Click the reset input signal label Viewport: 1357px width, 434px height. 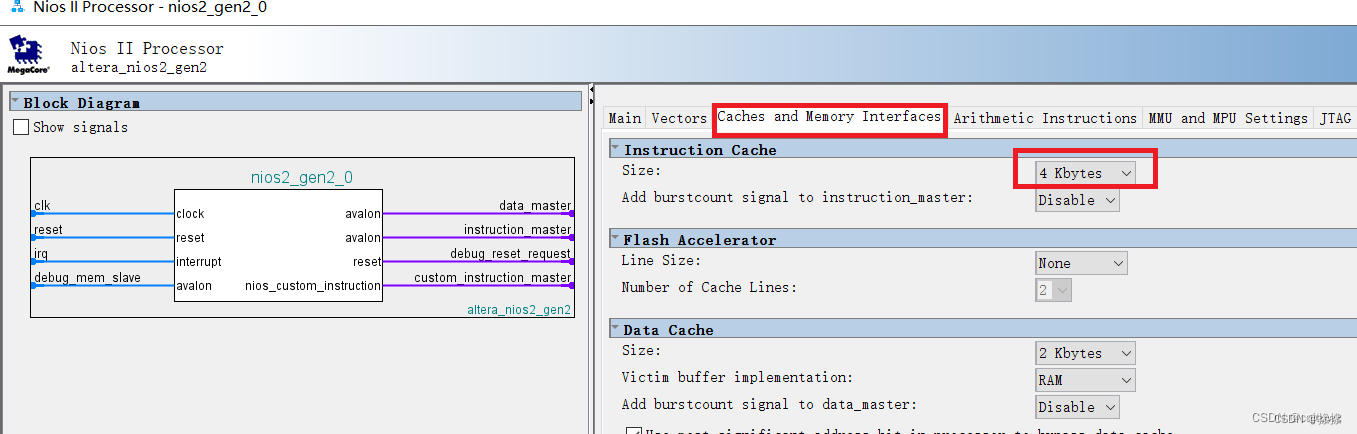click(48, 230)
